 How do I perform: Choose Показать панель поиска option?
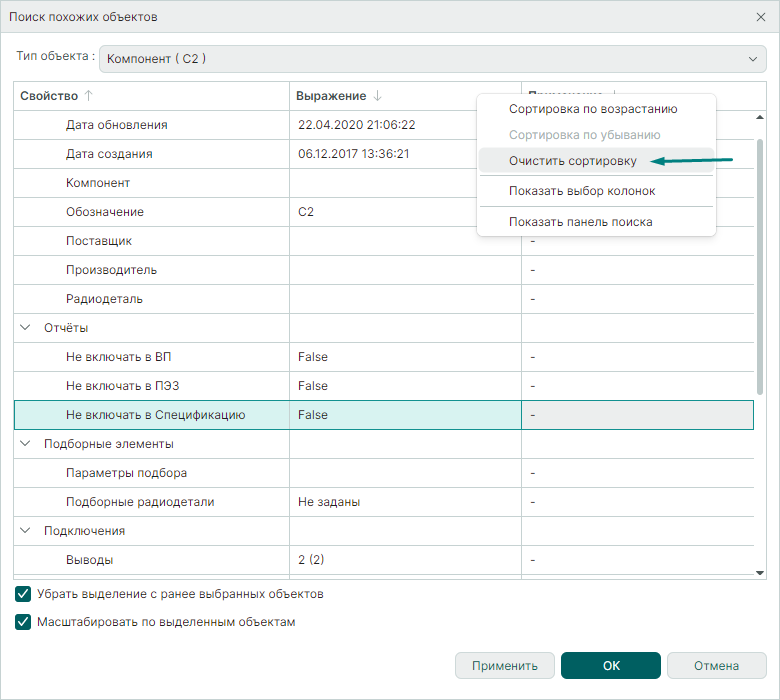coord(580,222)
